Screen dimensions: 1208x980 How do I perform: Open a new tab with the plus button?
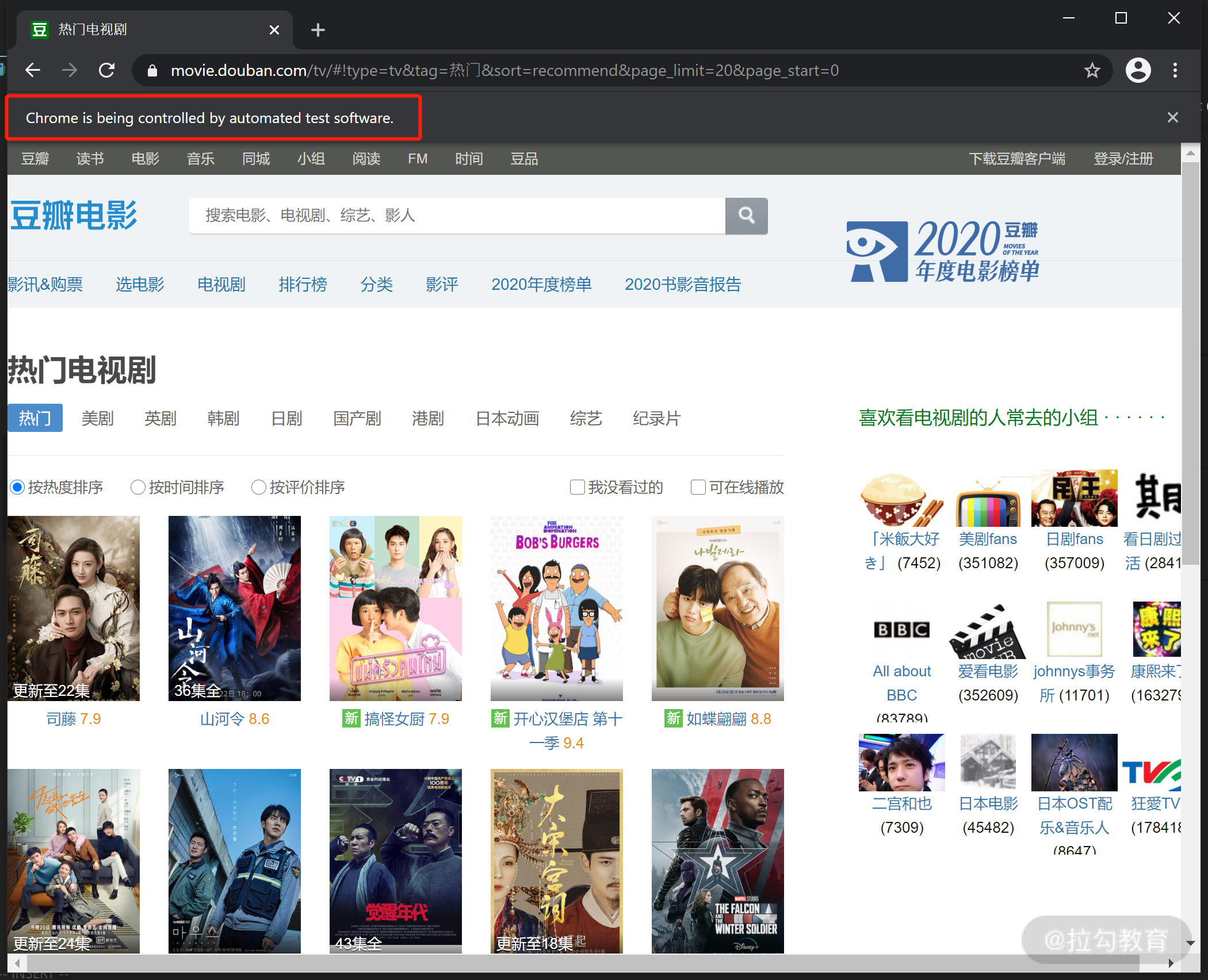(x=318, y=29)
